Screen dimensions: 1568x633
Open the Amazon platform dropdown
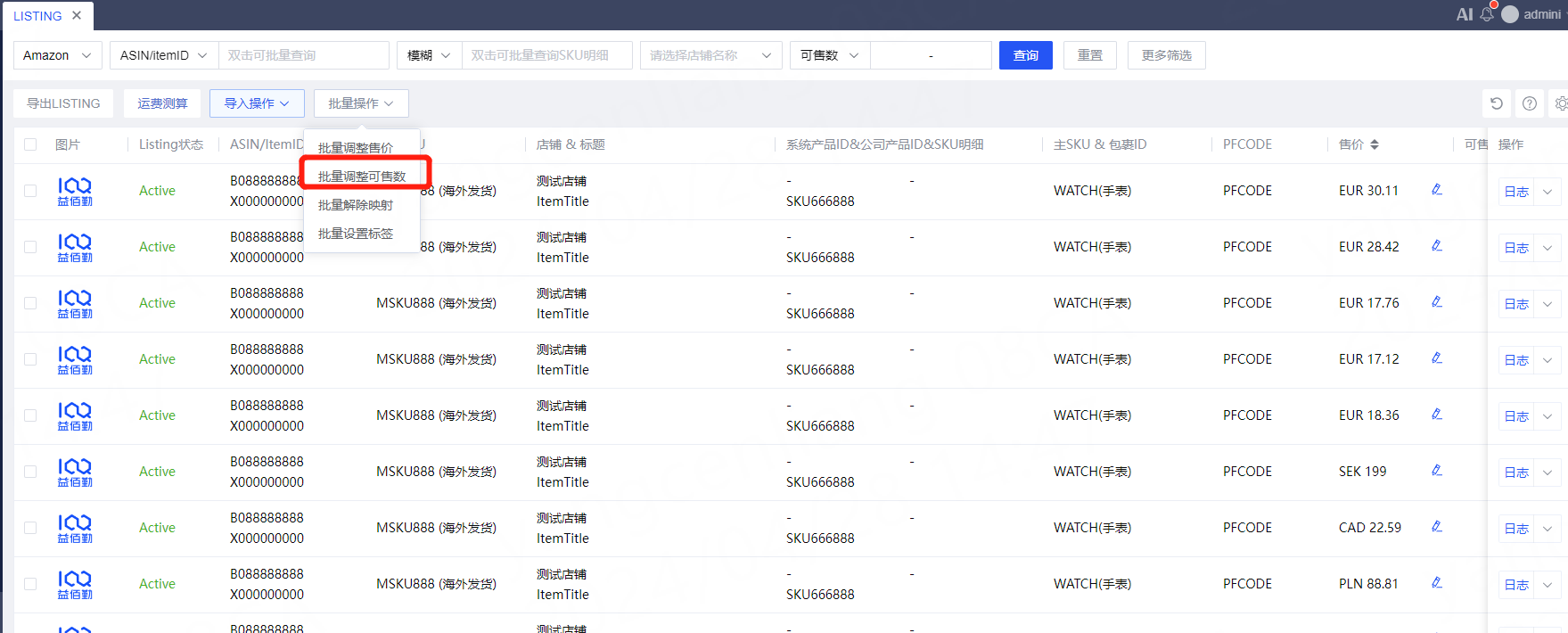57,55
